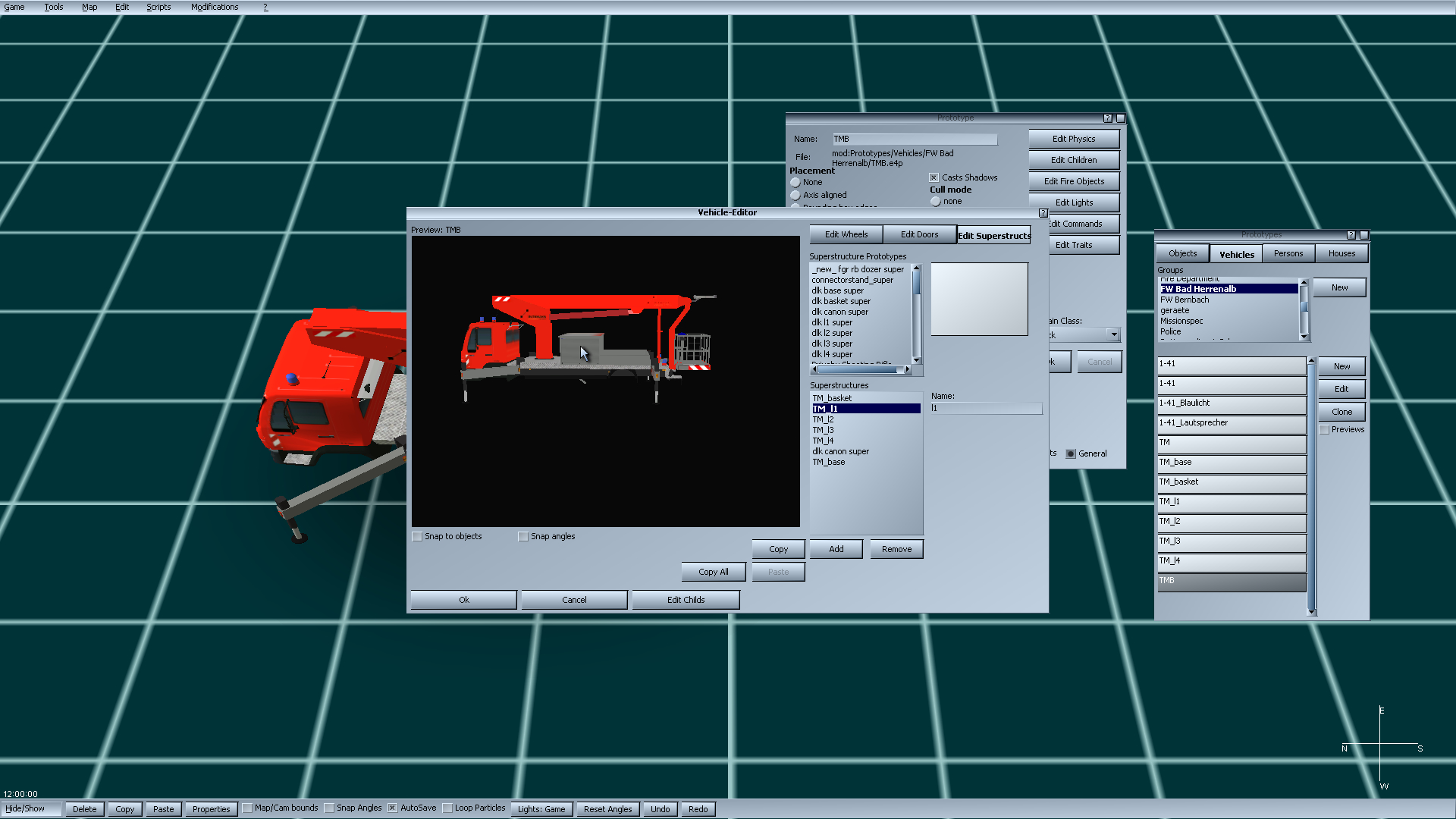The height and width of the screenshot is (819, 1456).
Task: Open the Modifications menu
Action: 214,7
